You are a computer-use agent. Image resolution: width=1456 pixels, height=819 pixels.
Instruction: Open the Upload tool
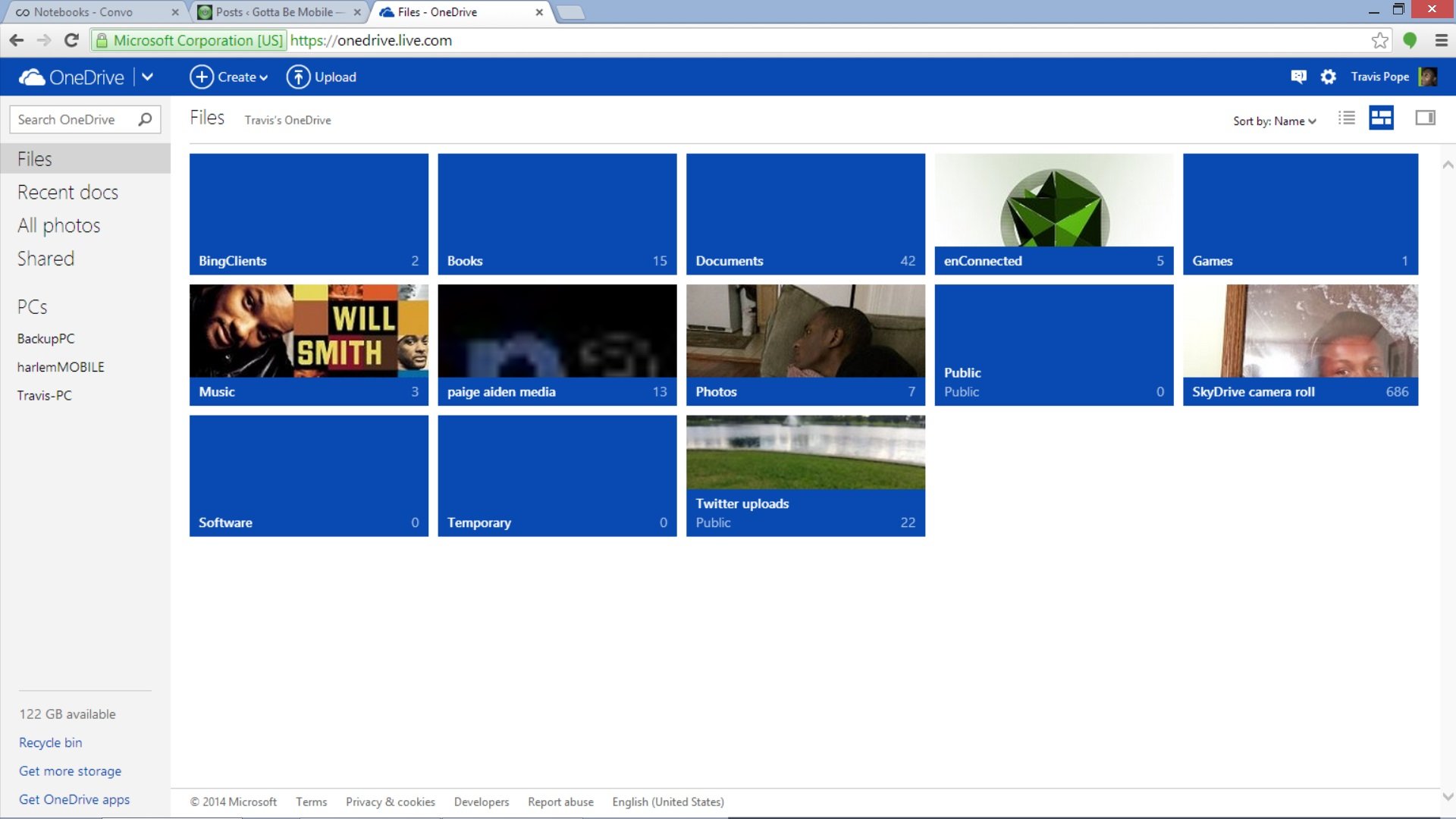pyautogui.click(x=322, y=77)
